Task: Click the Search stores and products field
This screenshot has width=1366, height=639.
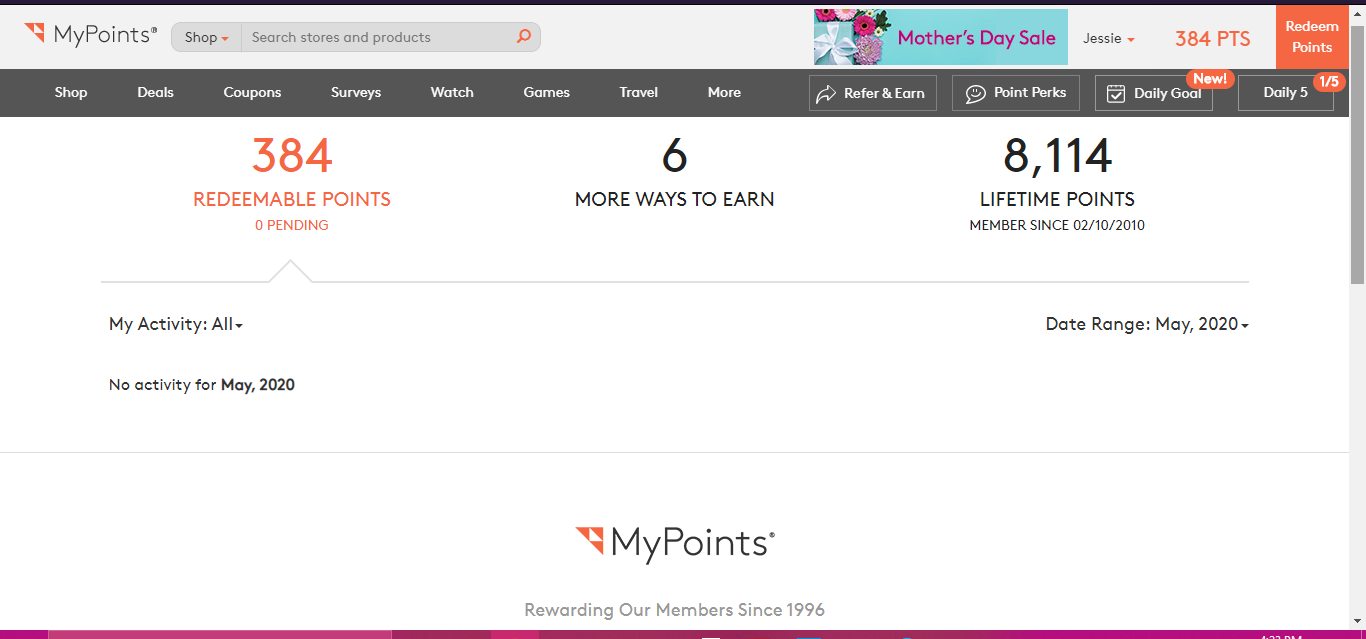Action: (x=380, y=37)
